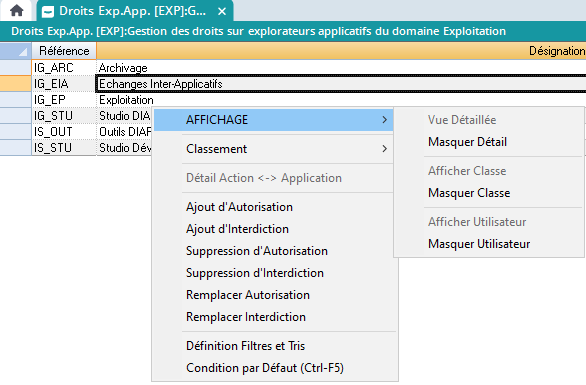Select all rows via grid corner
This screenshot has height=385, width=586.
click(16, 50)
